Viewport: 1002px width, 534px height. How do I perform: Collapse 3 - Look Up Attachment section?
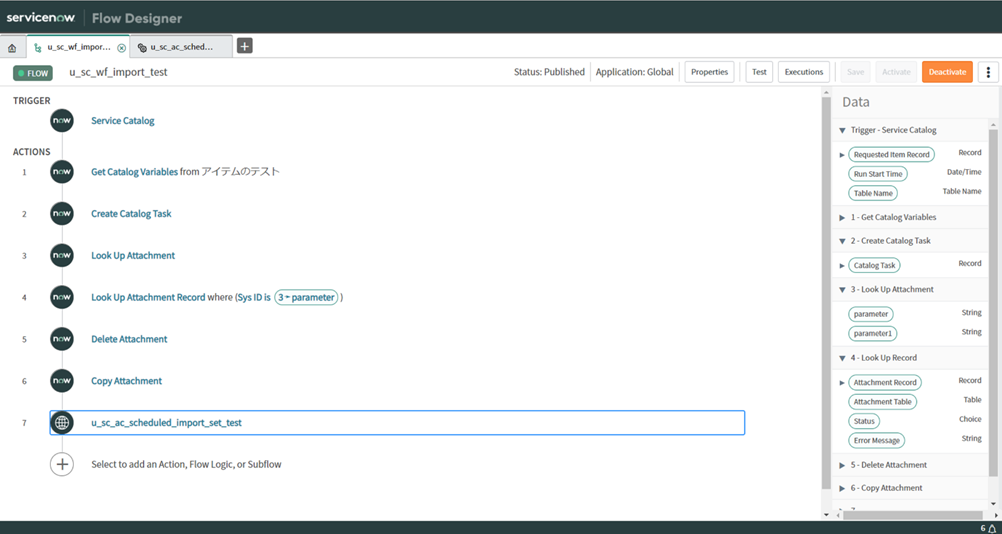[x=842, y=290]
